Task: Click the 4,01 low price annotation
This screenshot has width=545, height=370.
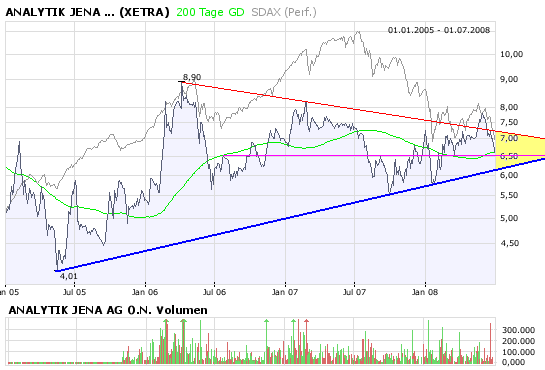Action: click(68, 276)
